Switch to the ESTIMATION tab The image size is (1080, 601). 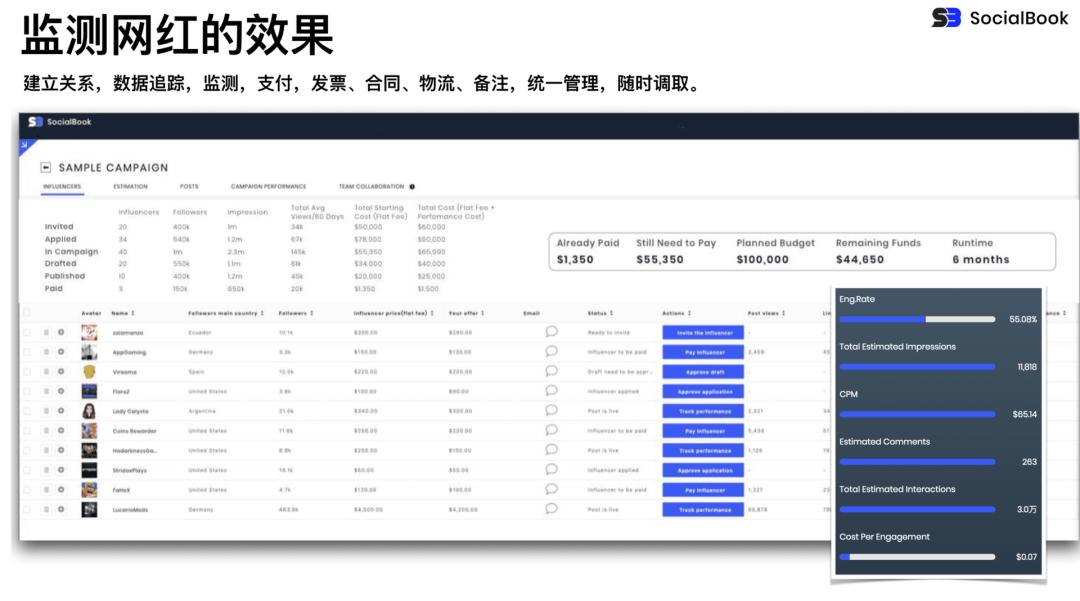(x=130, y=187)
